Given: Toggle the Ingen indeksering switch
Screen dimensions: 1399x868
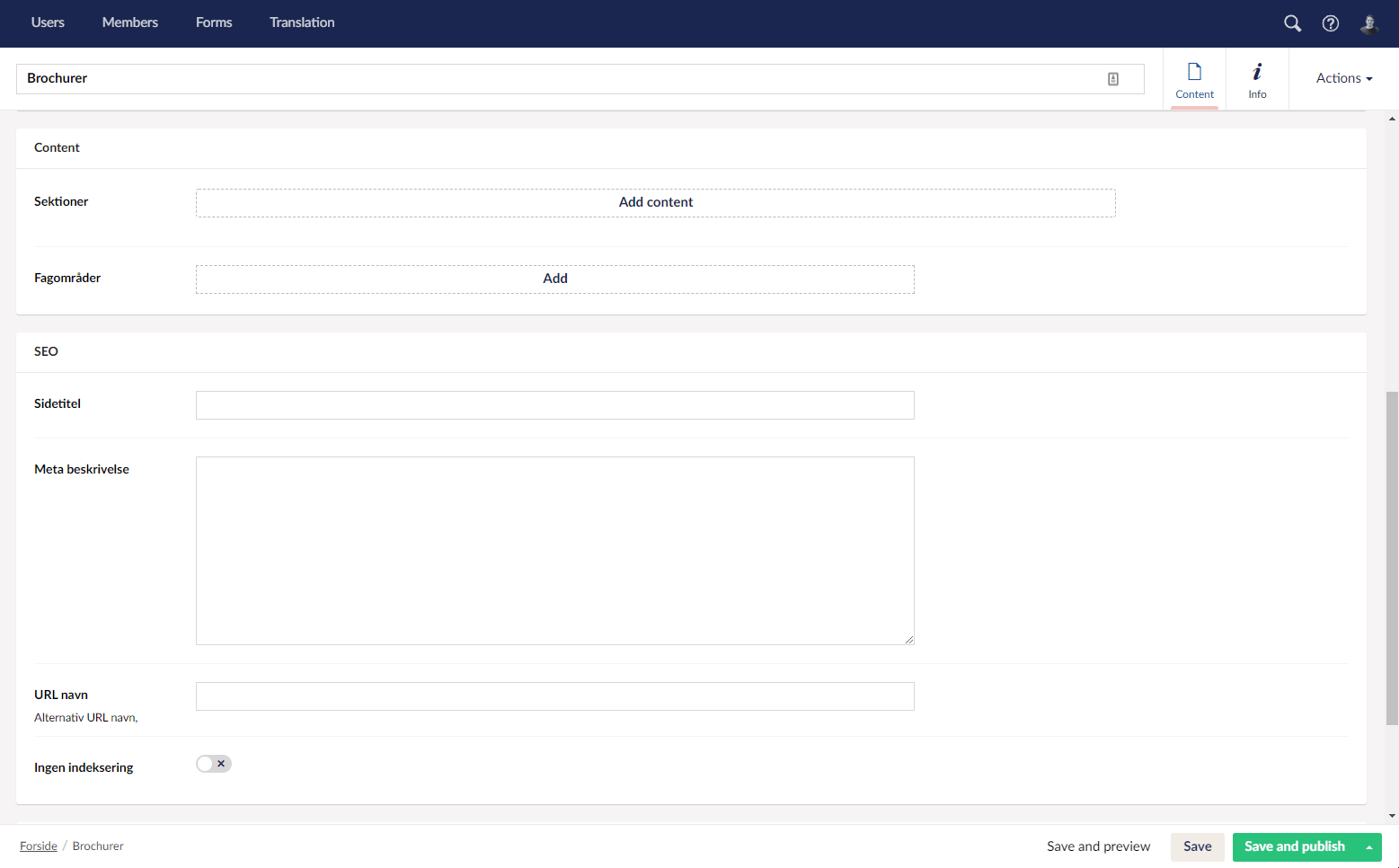Looking at the screenshot, I should tap(214, 764).
